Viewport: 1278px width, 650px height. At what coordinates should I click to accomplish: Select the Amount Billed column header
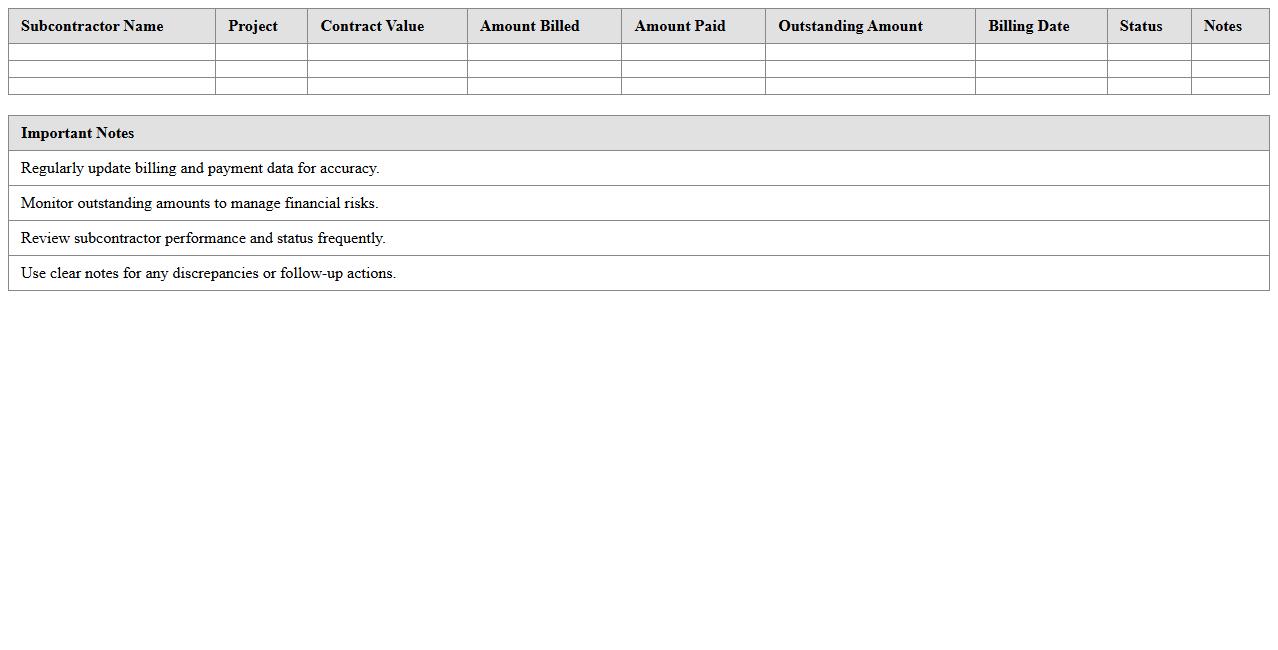click(529, 26)
